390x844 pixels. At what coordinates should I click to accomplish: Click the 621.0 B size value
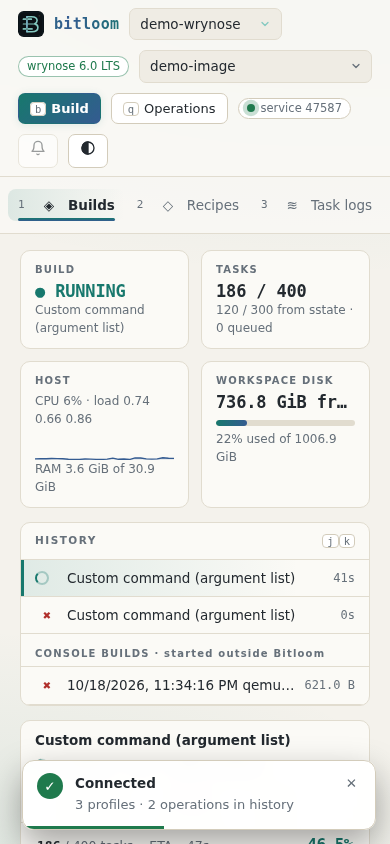coord(329,685)
